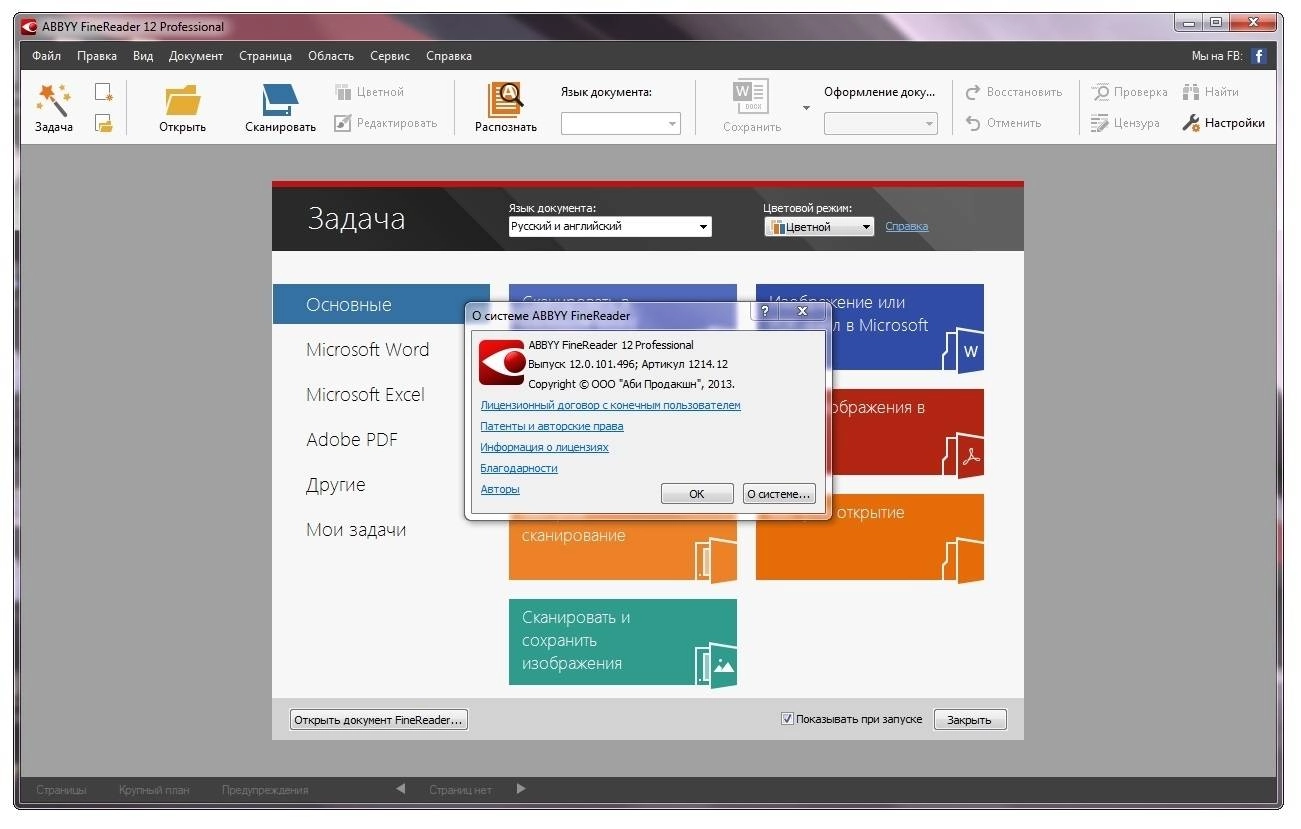Viewport: 1301px width, 829px height.
Task: Select the Adobe PDF task category
Action: pyautogui.click(x=352, y=439)
